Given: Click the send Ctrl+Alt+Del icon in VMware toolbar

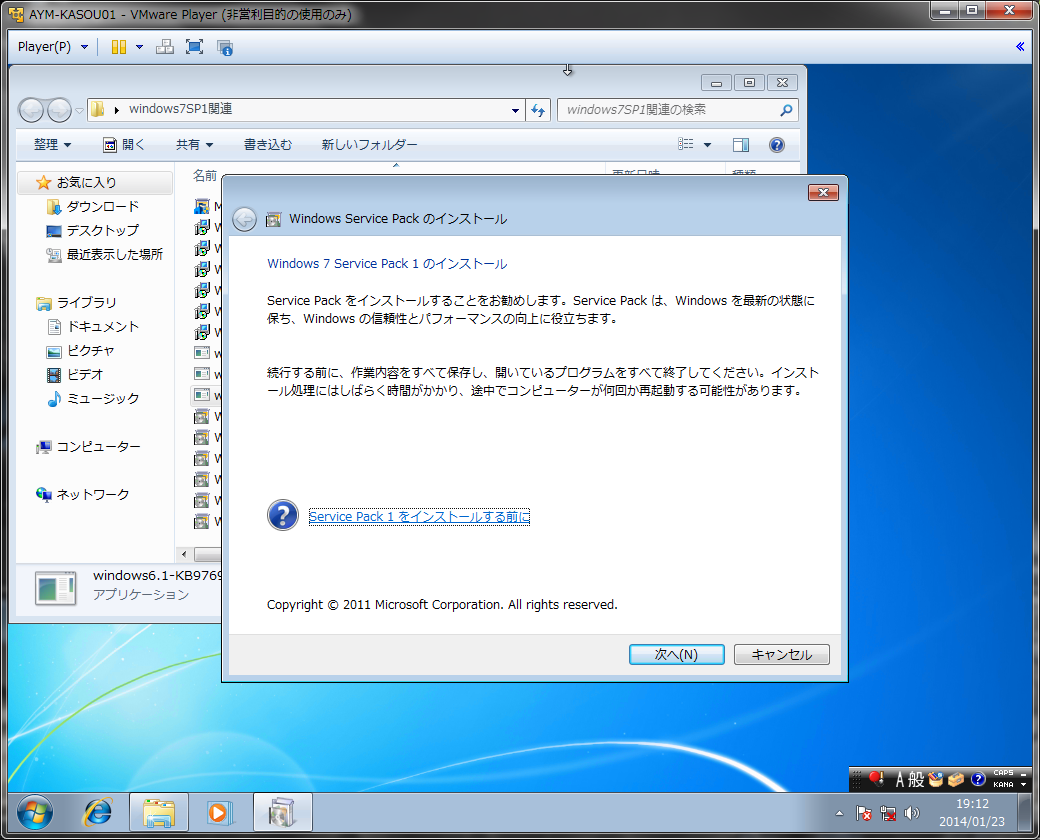Looking at the screenshot, I should [x=164, y=47].
